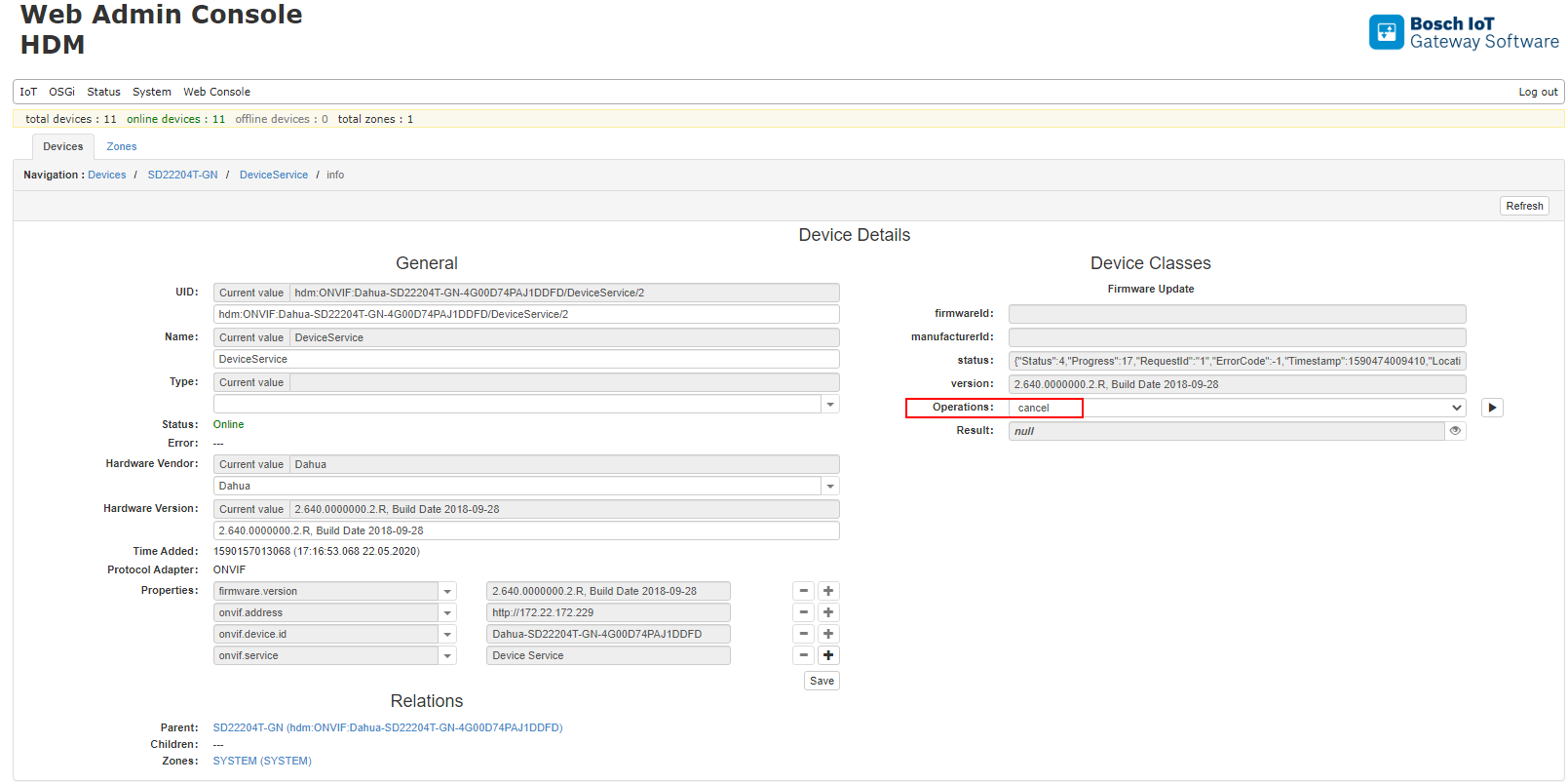
Task: Expand the Type dropdown in General
Action: coord(829,405)
